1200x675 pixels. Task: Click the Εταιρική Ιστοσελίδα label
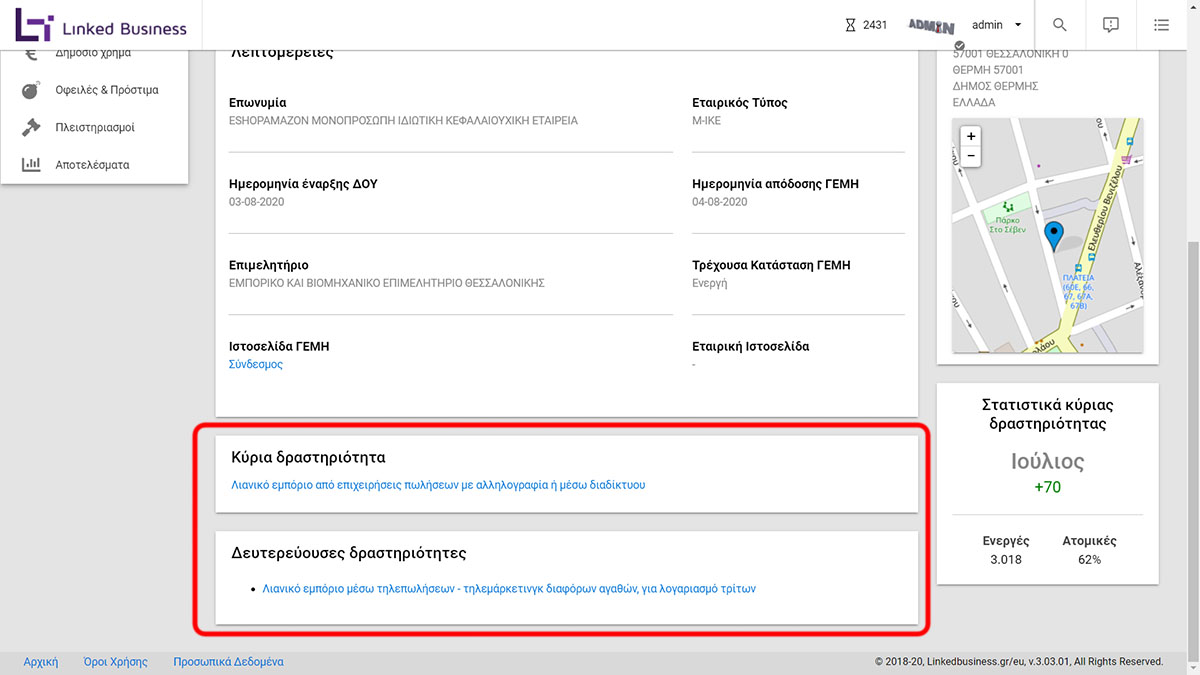click(x=751, y=346)
